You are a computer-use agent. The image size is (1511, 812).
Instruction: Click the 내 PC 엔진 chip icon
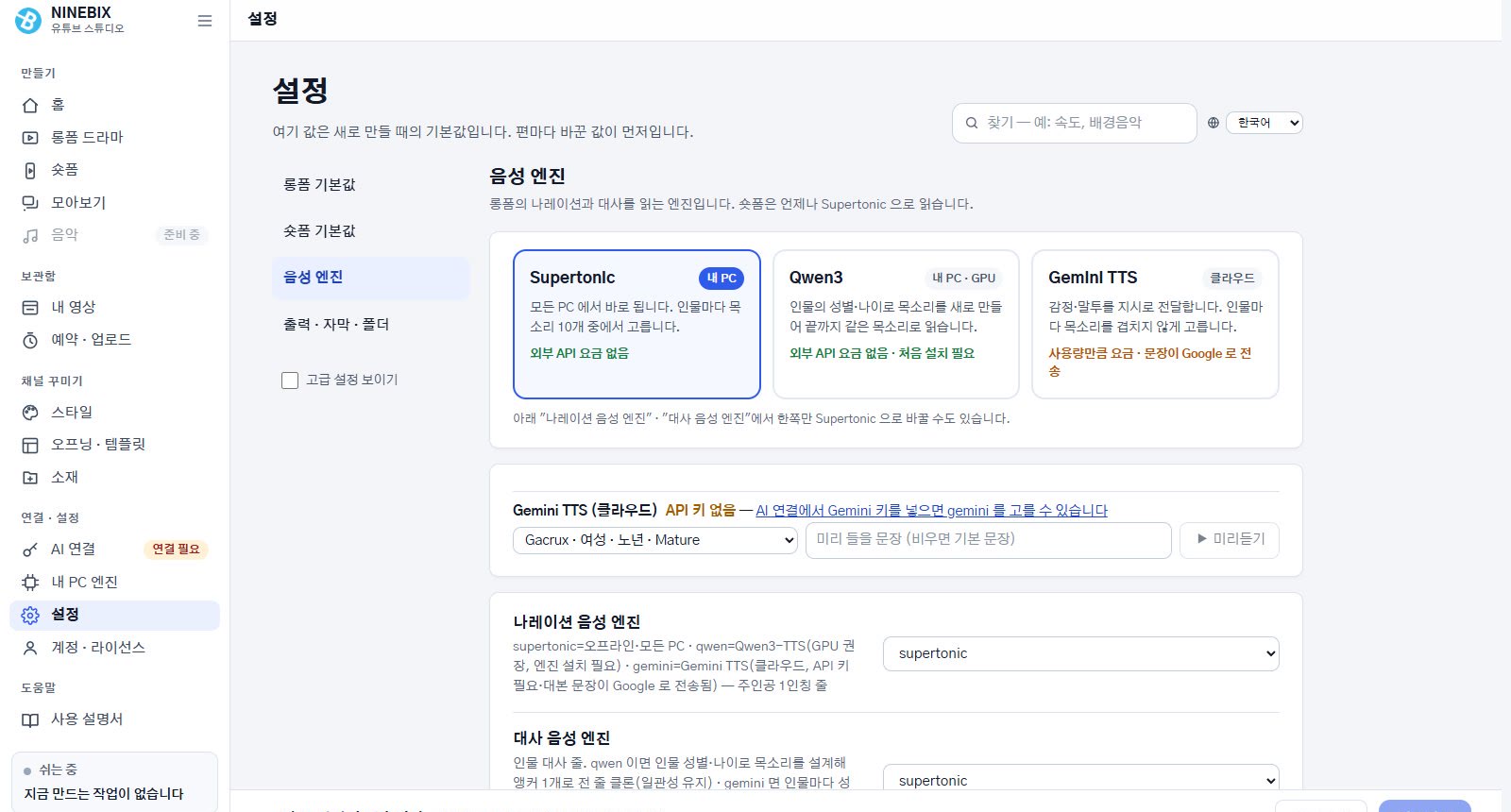30,583
